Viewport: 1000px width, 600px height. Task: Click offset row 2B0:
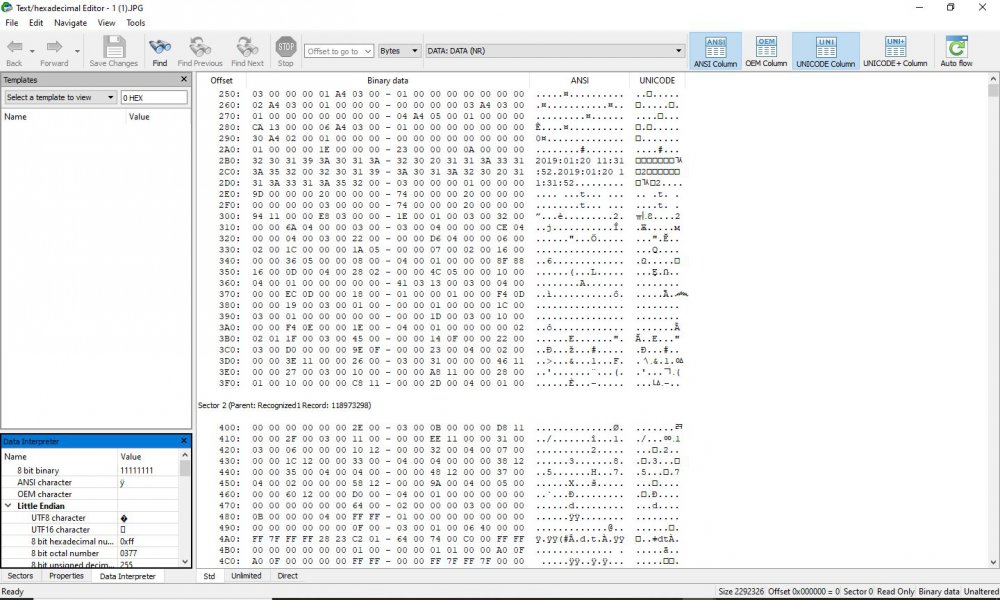229,161
